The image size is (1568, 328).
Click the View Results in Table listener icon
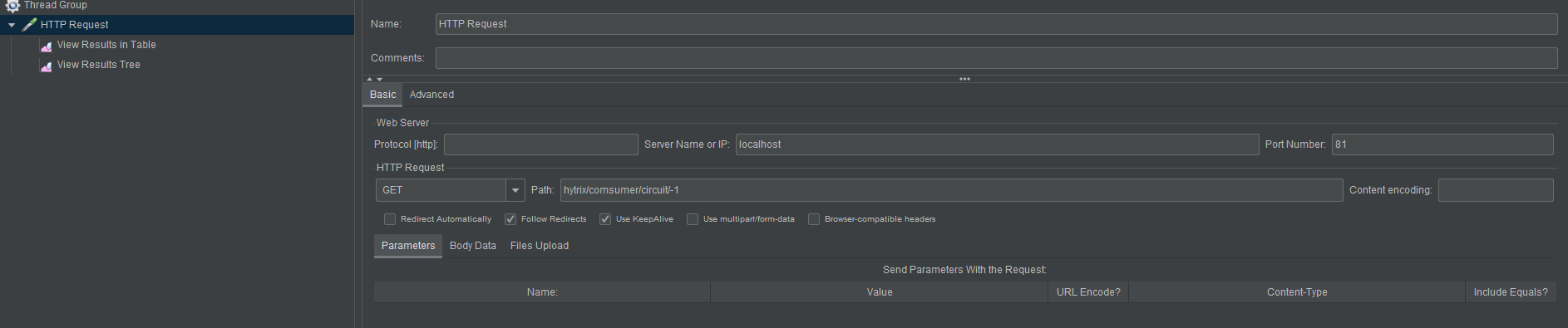pyautogui.click(x=46, y=46)
